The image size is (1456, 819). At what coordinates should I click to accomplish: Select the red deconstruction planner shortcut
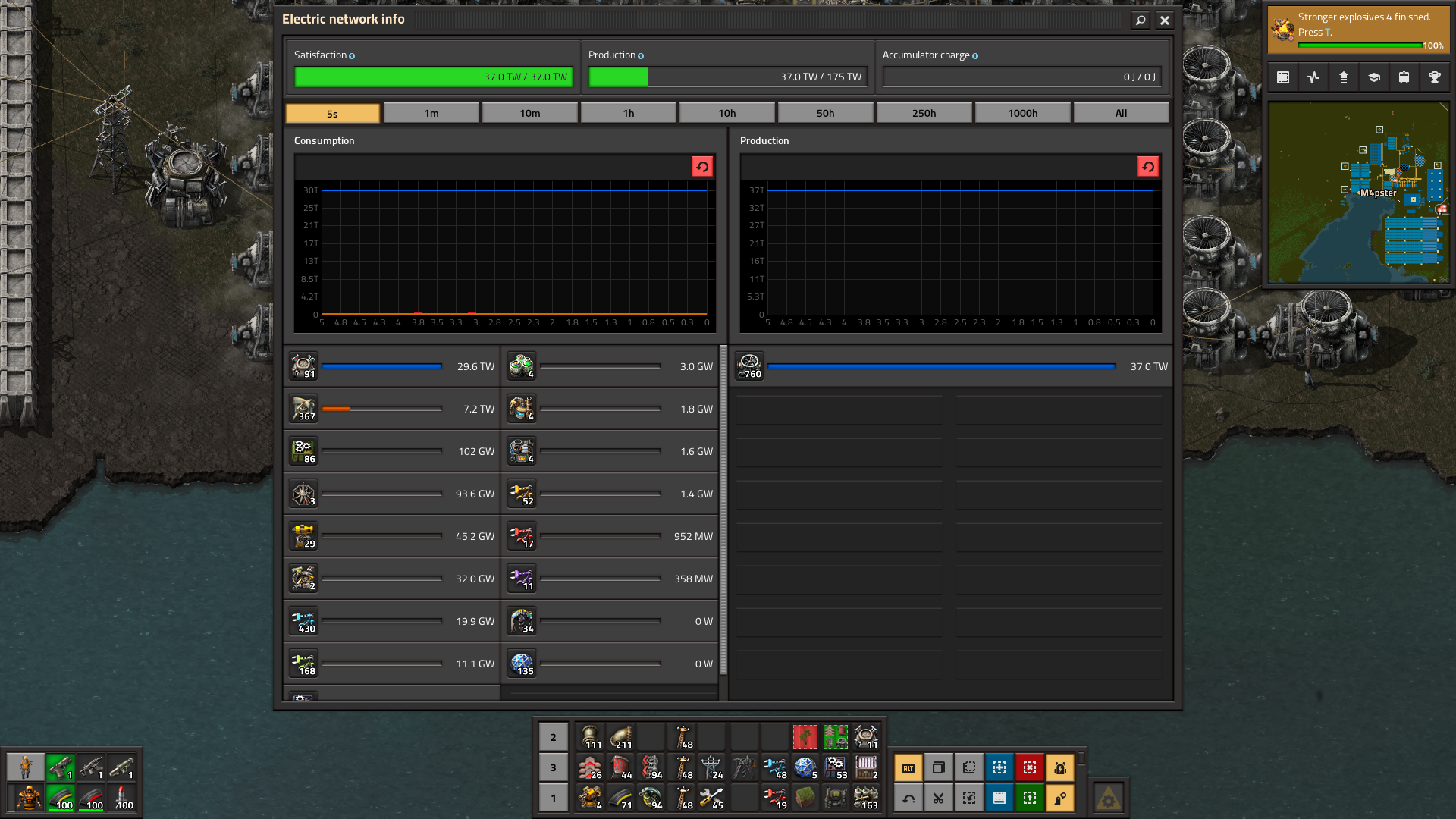coord(1030,767)
